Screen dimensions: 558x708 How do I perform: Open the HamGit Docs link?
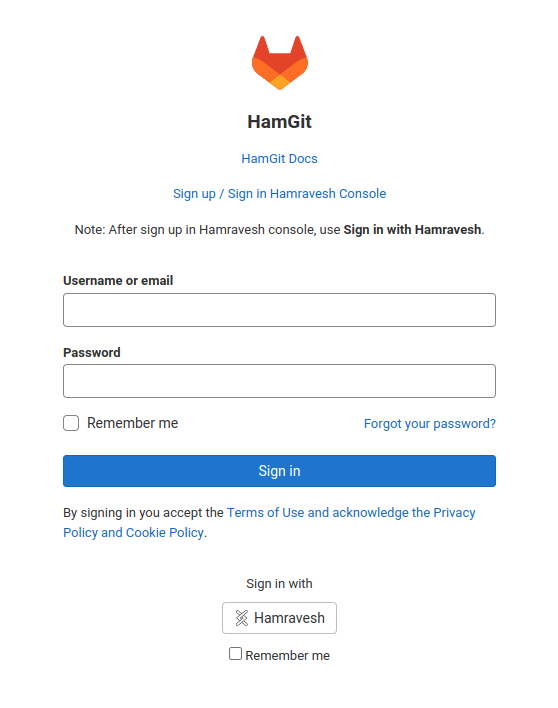pos(279,158)
